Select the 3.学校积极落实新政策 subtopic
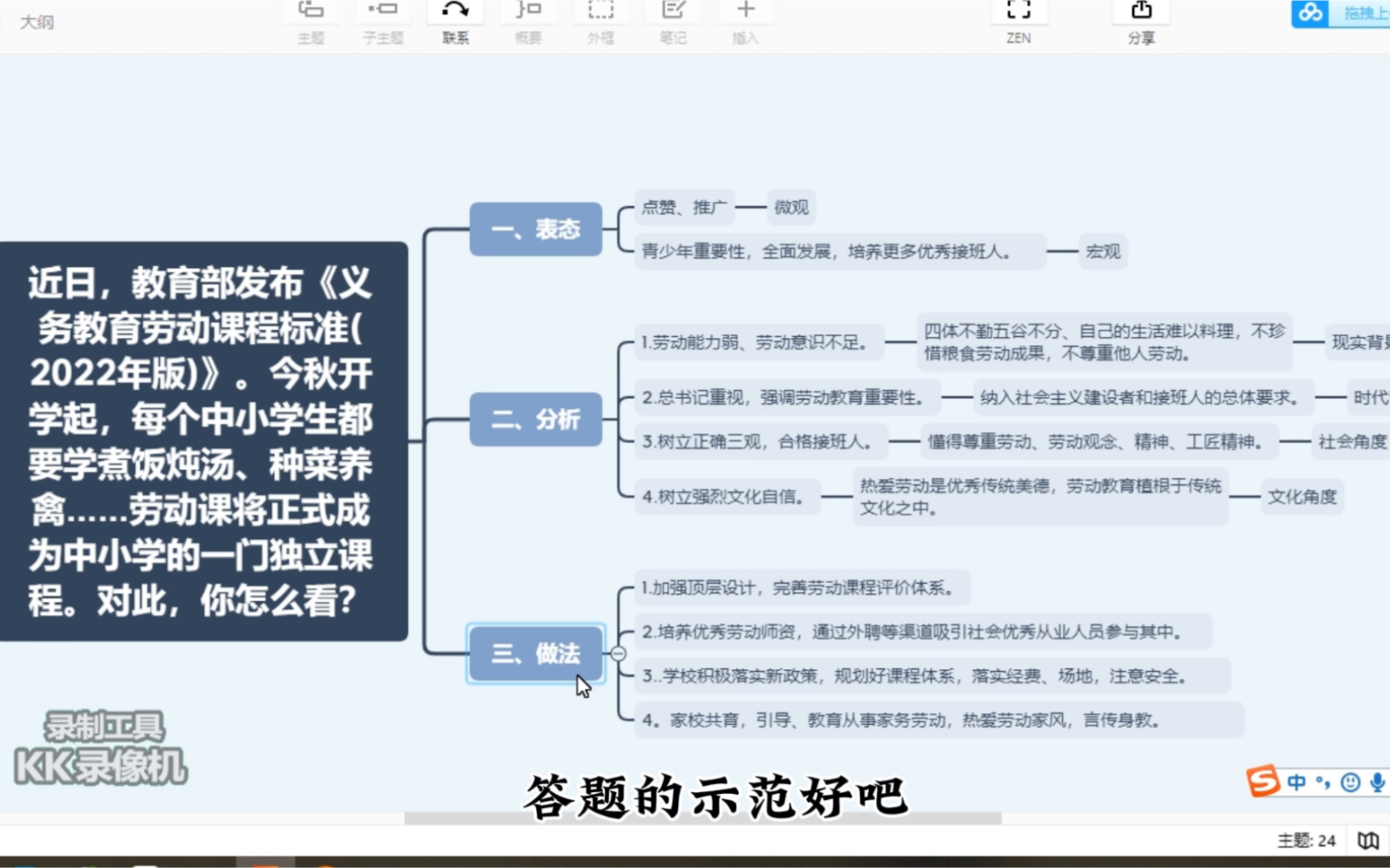The image size is (1390, 868). click(932, 676)
